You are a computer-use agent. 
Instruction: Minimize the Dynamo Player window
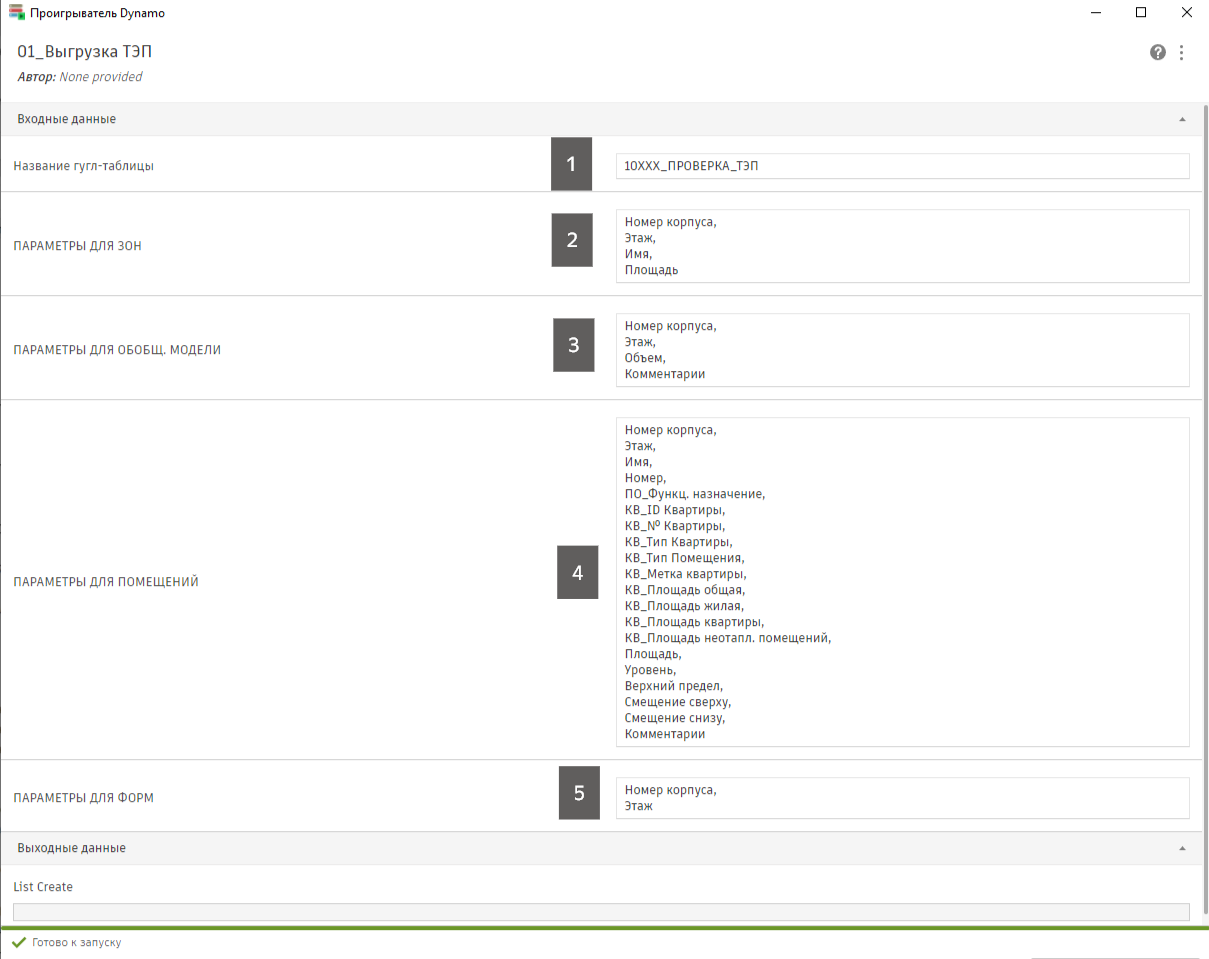(x=1095, y=13)
